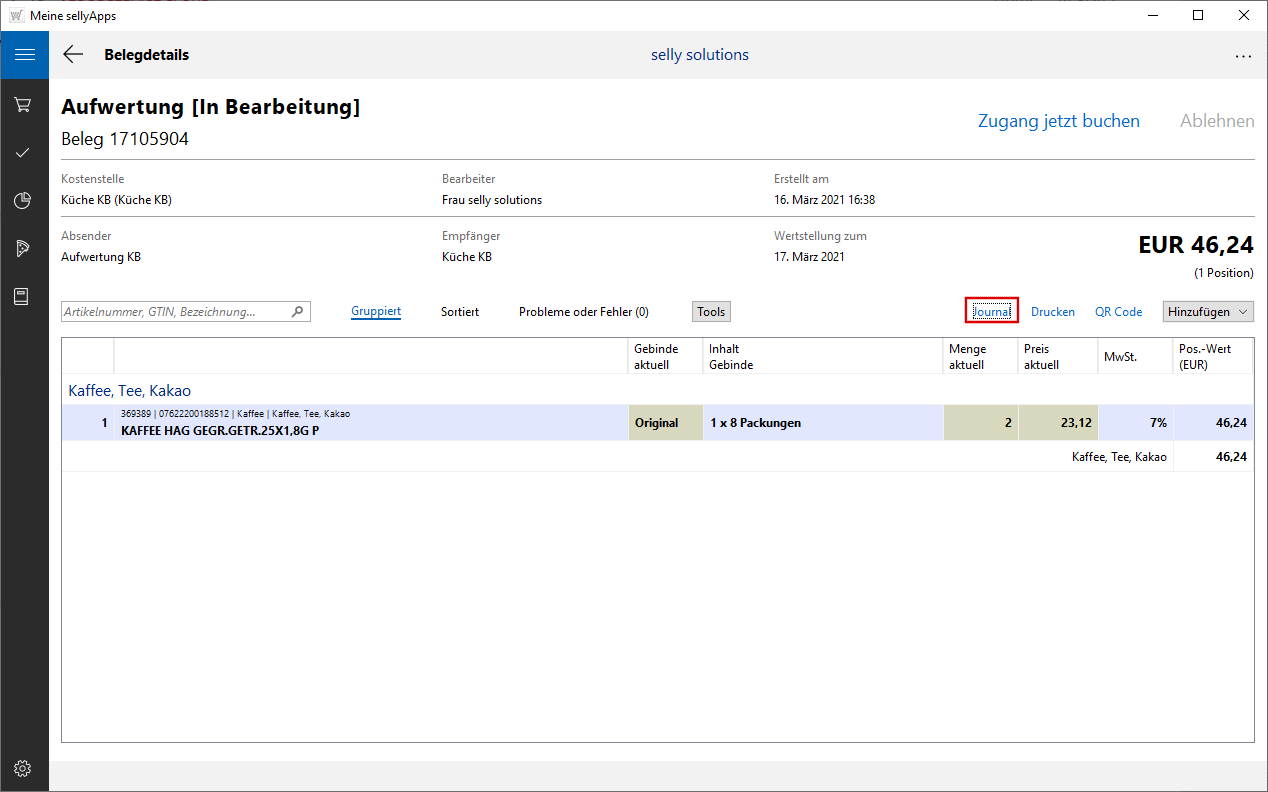Switch to the Gruppiert view
Image resolution: width=1268 pixels, height=792 pixels.
coord(376,312)
